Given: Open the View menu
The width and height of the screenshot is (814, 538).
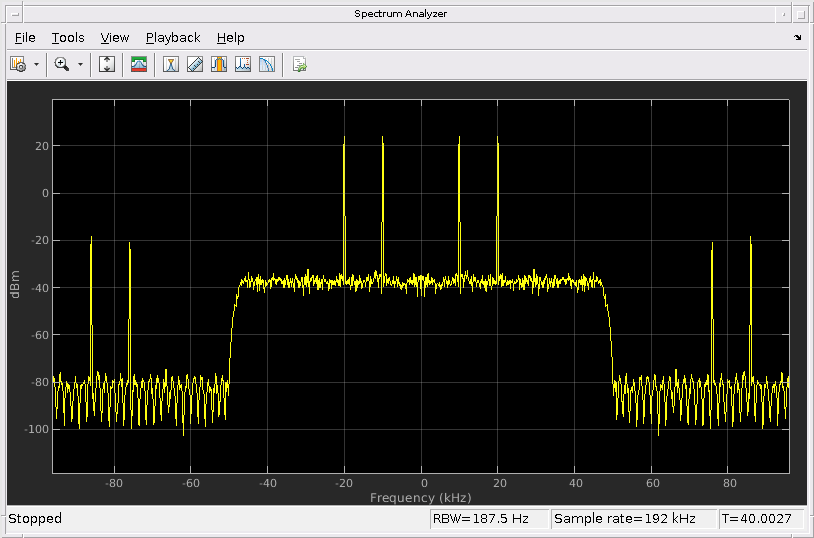Looking at the screenshot, I should [x=115, y=37].
